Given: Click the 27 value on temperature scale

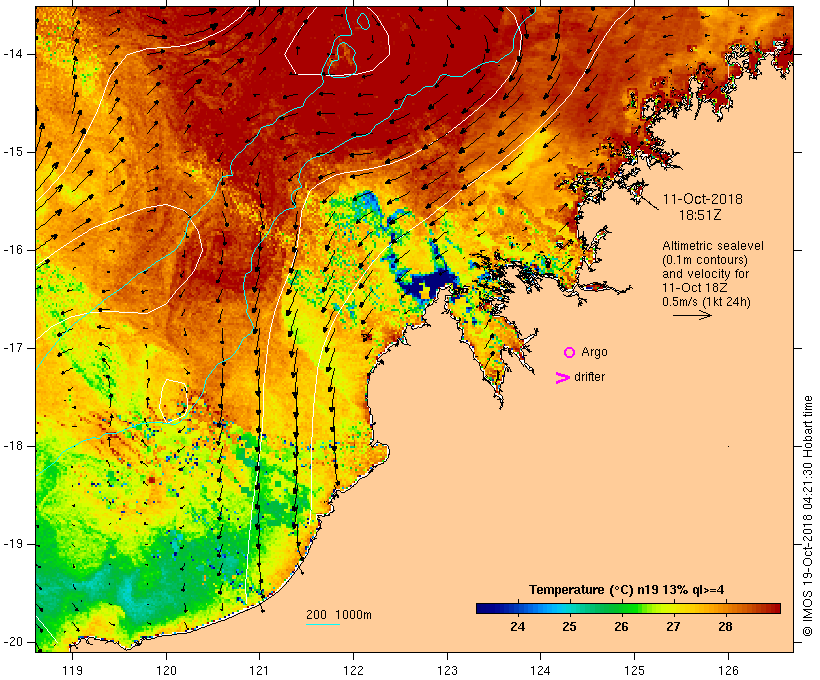Looking at the screenshot, I should pyautogui.click(x=673, y=627).
